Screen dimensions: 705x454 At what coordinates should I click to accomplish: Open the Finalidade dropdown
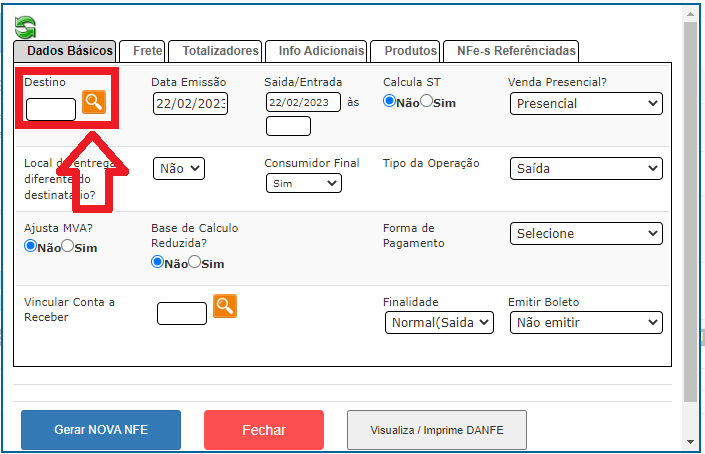coord(439,322)
